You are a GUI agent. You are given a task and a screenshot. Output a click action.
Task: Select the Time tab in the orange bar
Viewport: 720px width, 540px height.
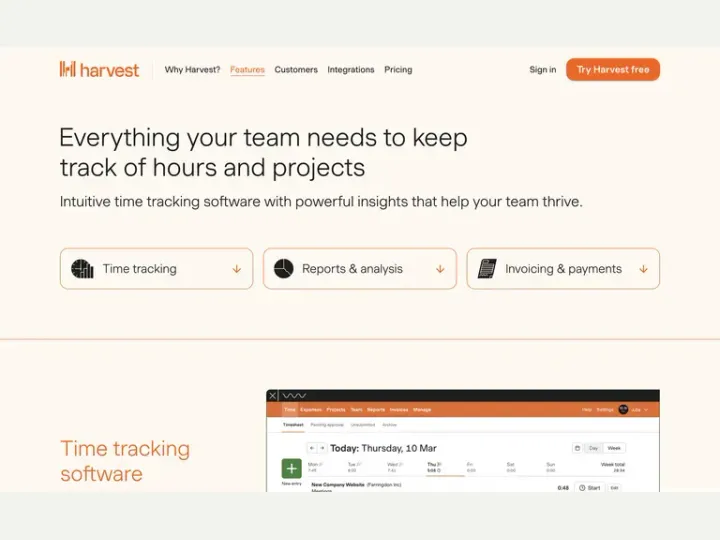pos(289,410)
